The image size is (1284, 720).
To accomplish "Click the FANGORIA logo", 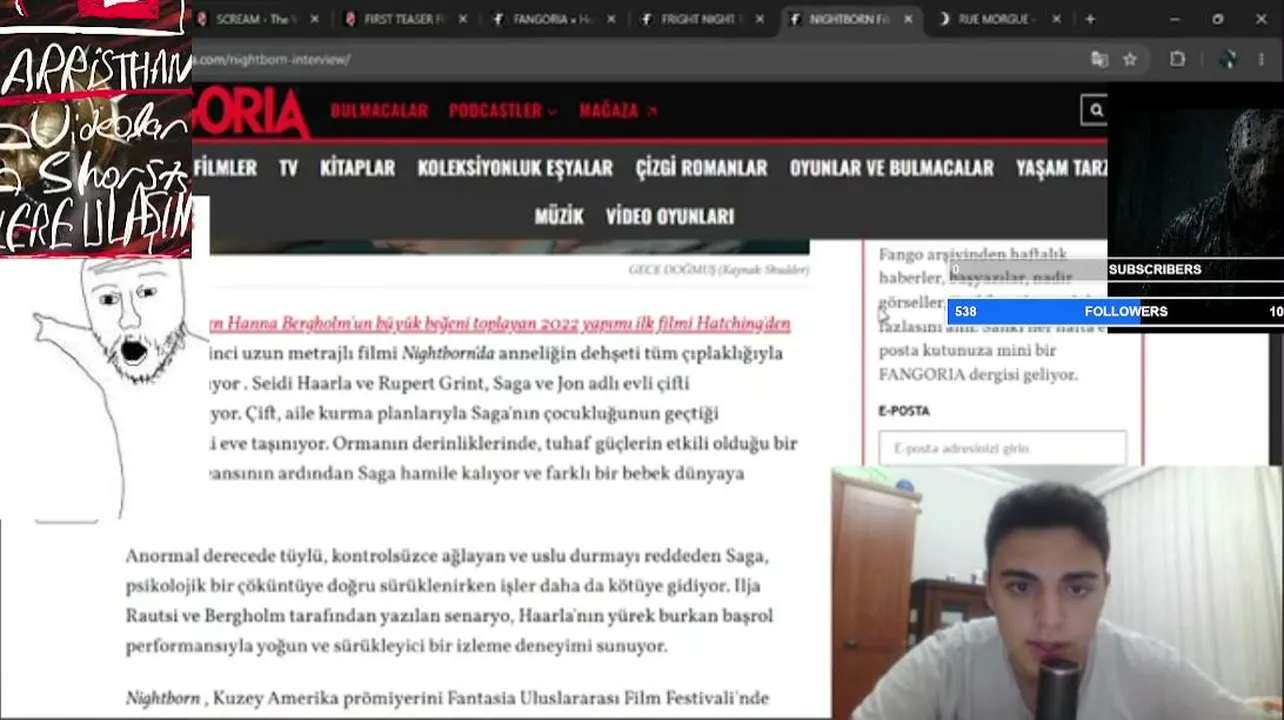I will [250, 111].
